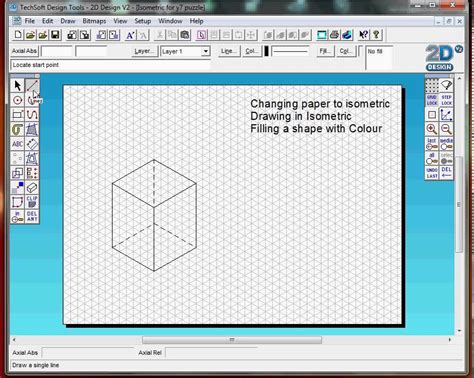The height and width of the screenshot is (378, 474).
Task: Open the Edit menu
Action: [47, 21]
